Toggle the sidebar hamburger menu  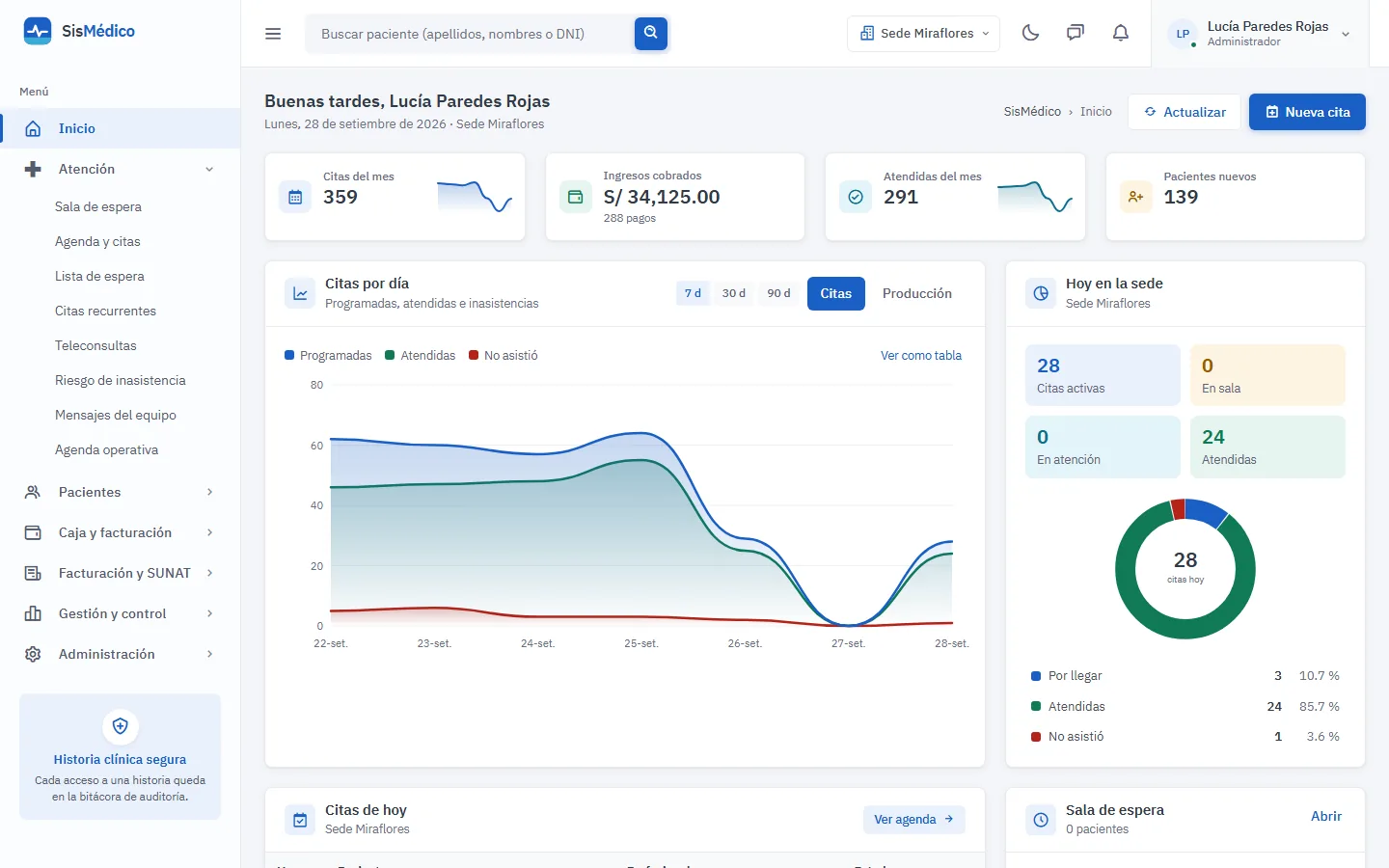[x=273, y=34]
